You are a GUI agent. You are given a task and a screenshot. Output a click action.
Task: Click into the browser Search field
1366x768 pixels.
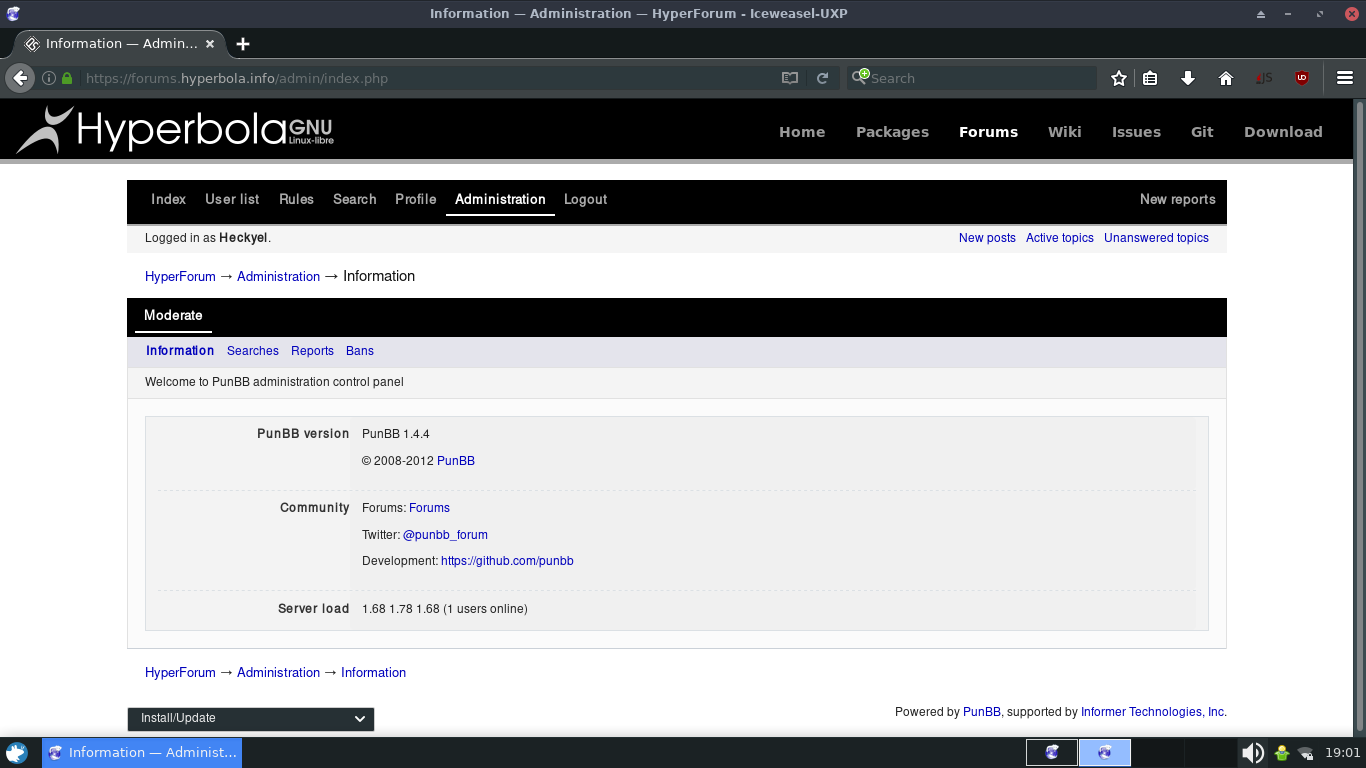click(980, 78)
